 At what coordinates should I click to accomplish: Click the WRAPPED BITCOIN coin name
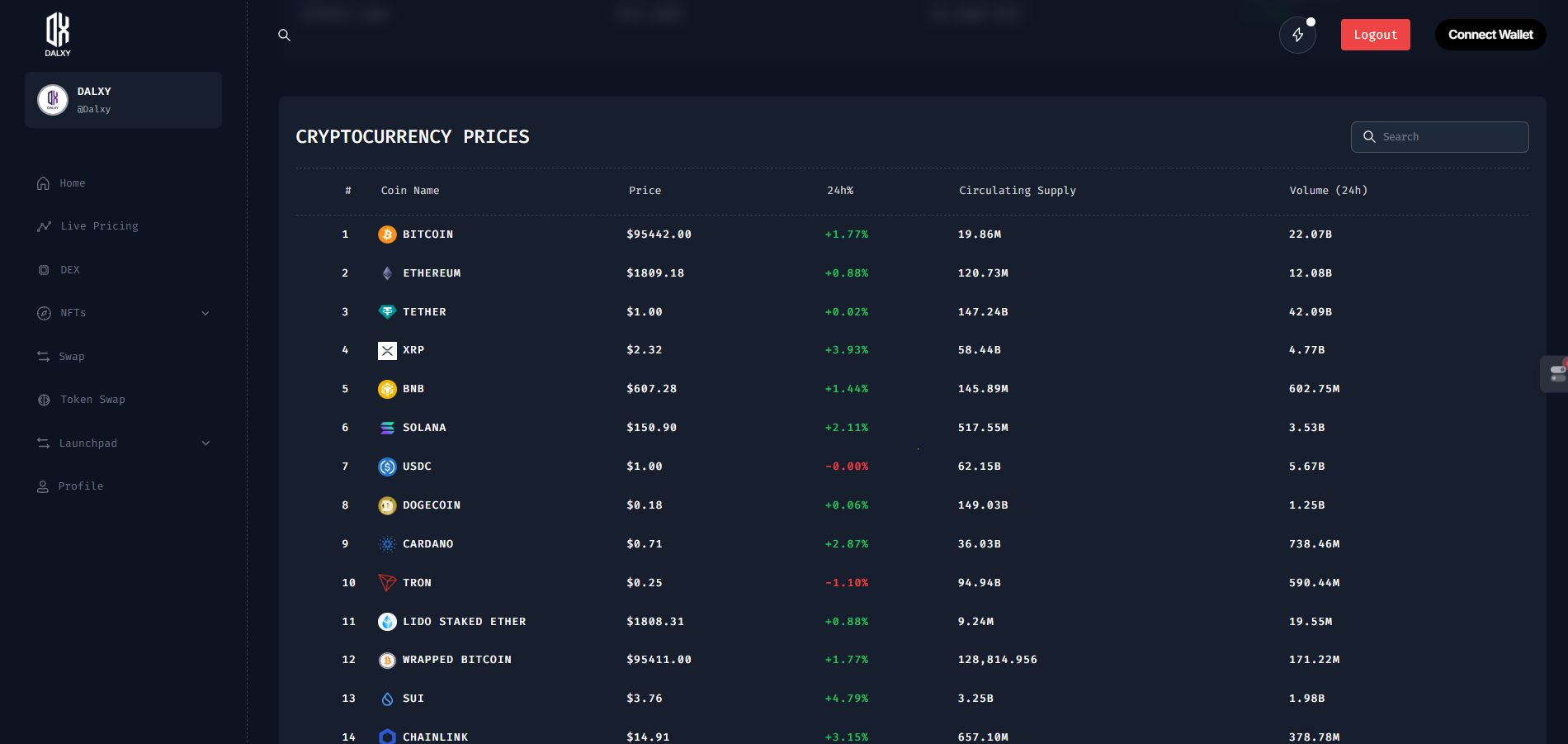(456, 660)
